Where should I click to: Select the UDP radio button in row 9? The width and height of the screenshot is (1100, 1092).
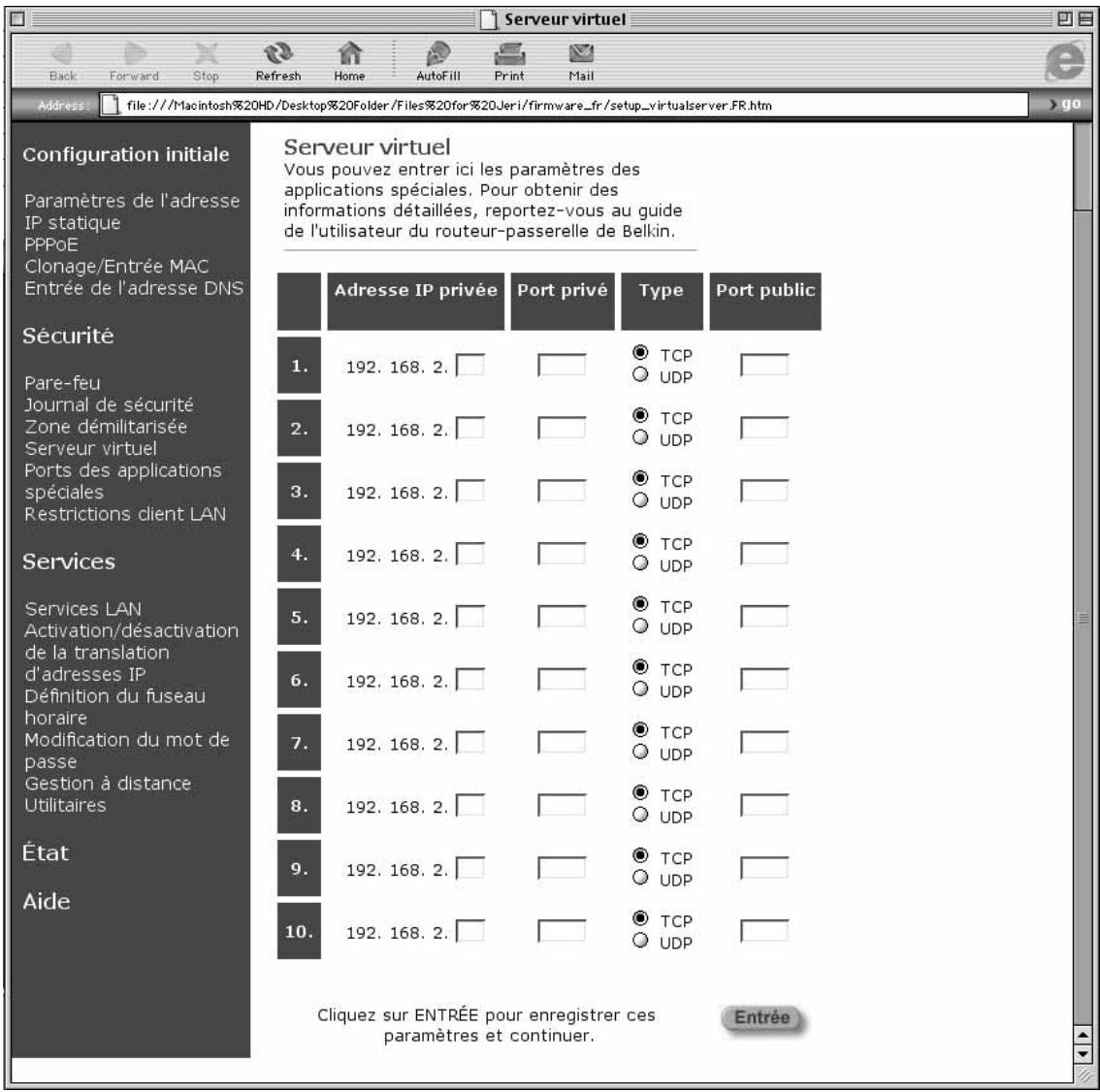pyautogui.click(x=640, y=878)
